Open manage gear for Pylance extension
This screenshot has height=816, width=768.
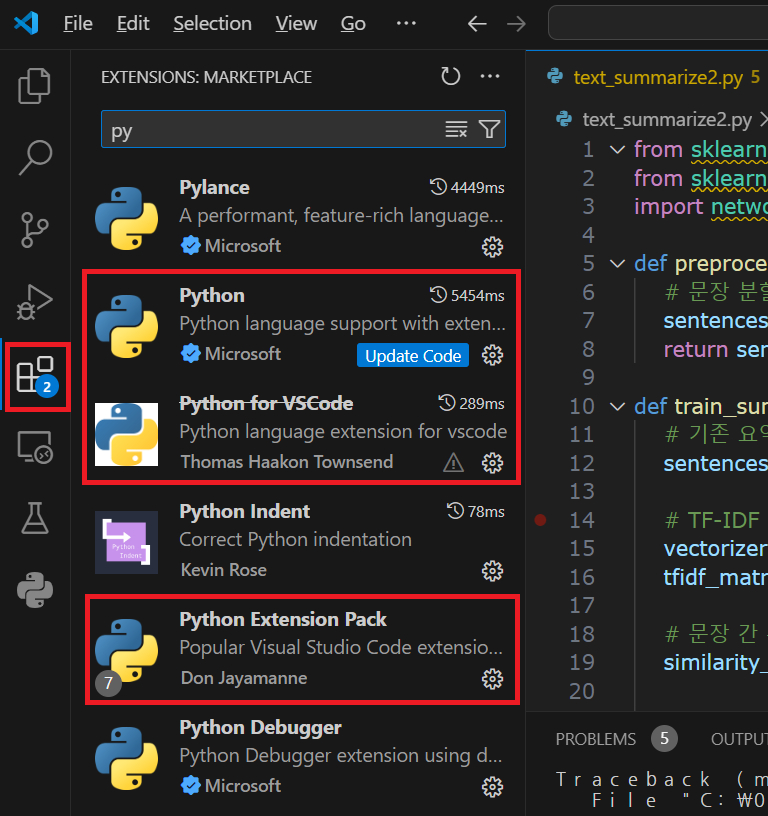(492, 247)
